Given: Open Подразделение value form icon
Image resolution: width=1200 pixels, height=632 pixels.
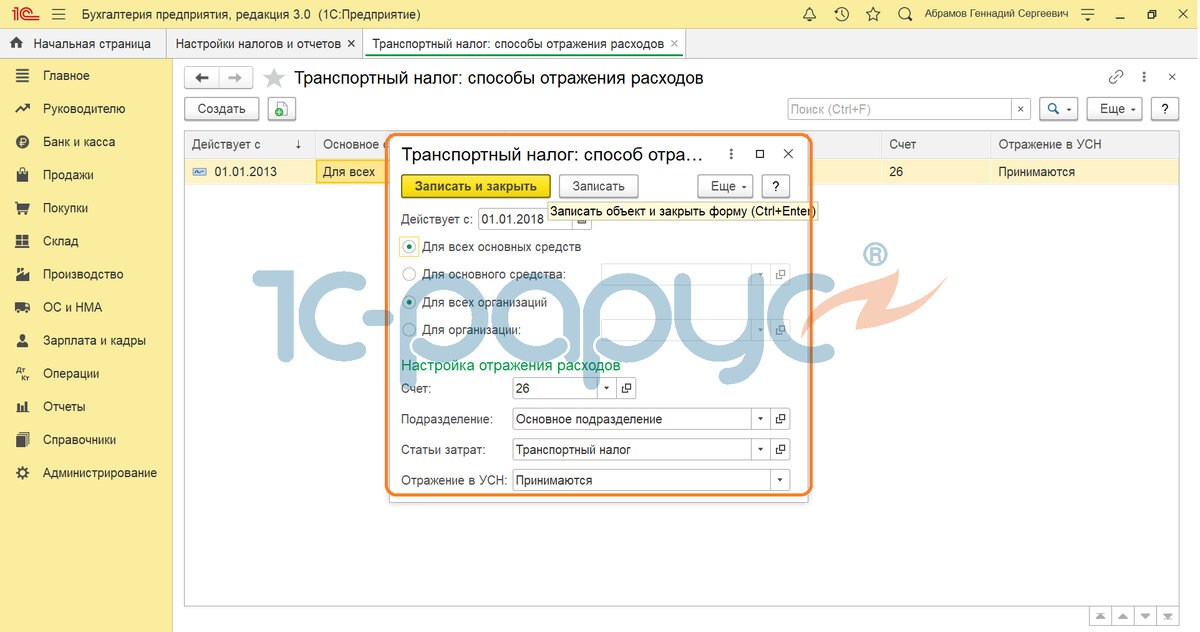Looking at the screenshot, I should [782, 419].
